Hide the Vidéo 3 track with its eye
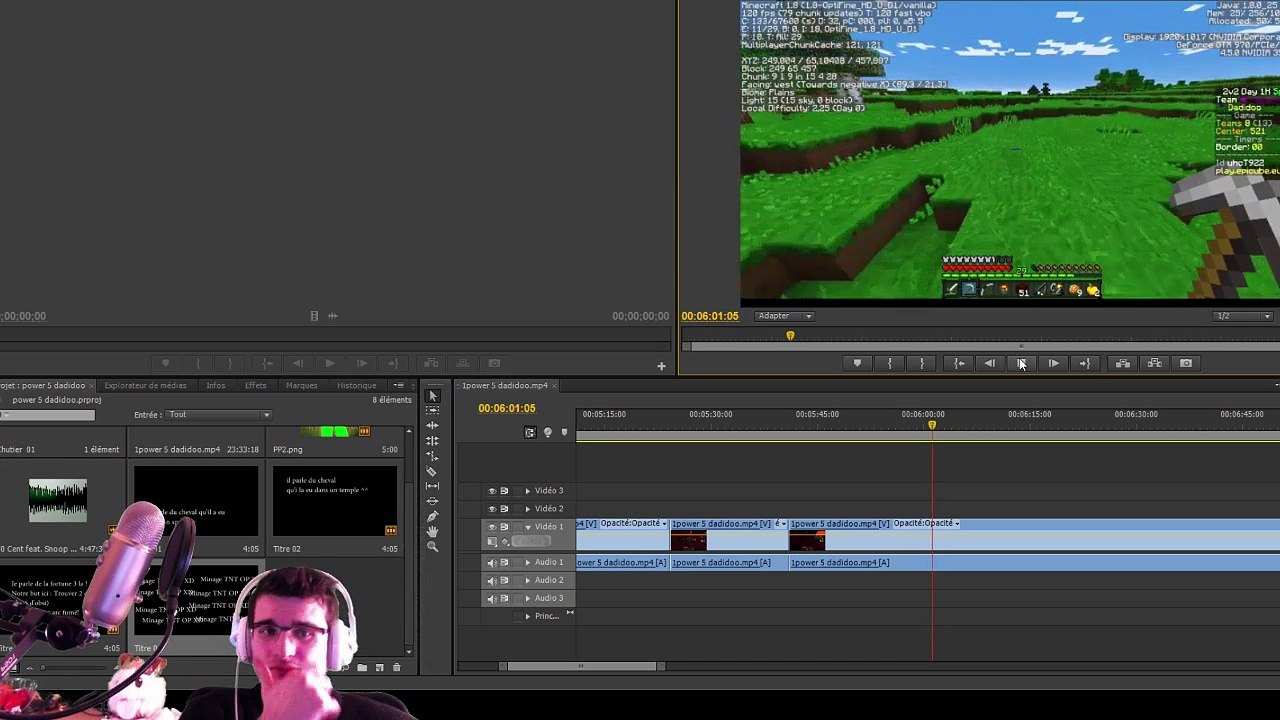The image size is (1280, 720). pyautogui.click(x=492, y=491)
